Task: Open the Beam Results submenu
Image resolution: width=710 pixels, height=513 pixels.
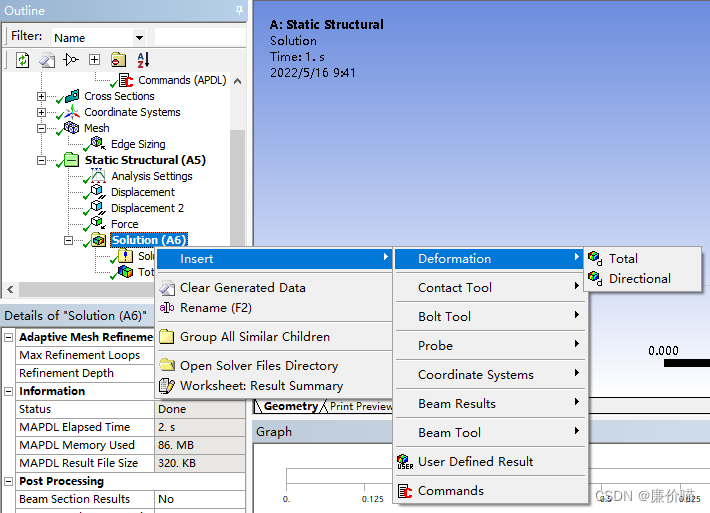Action: tap(491, 404)
